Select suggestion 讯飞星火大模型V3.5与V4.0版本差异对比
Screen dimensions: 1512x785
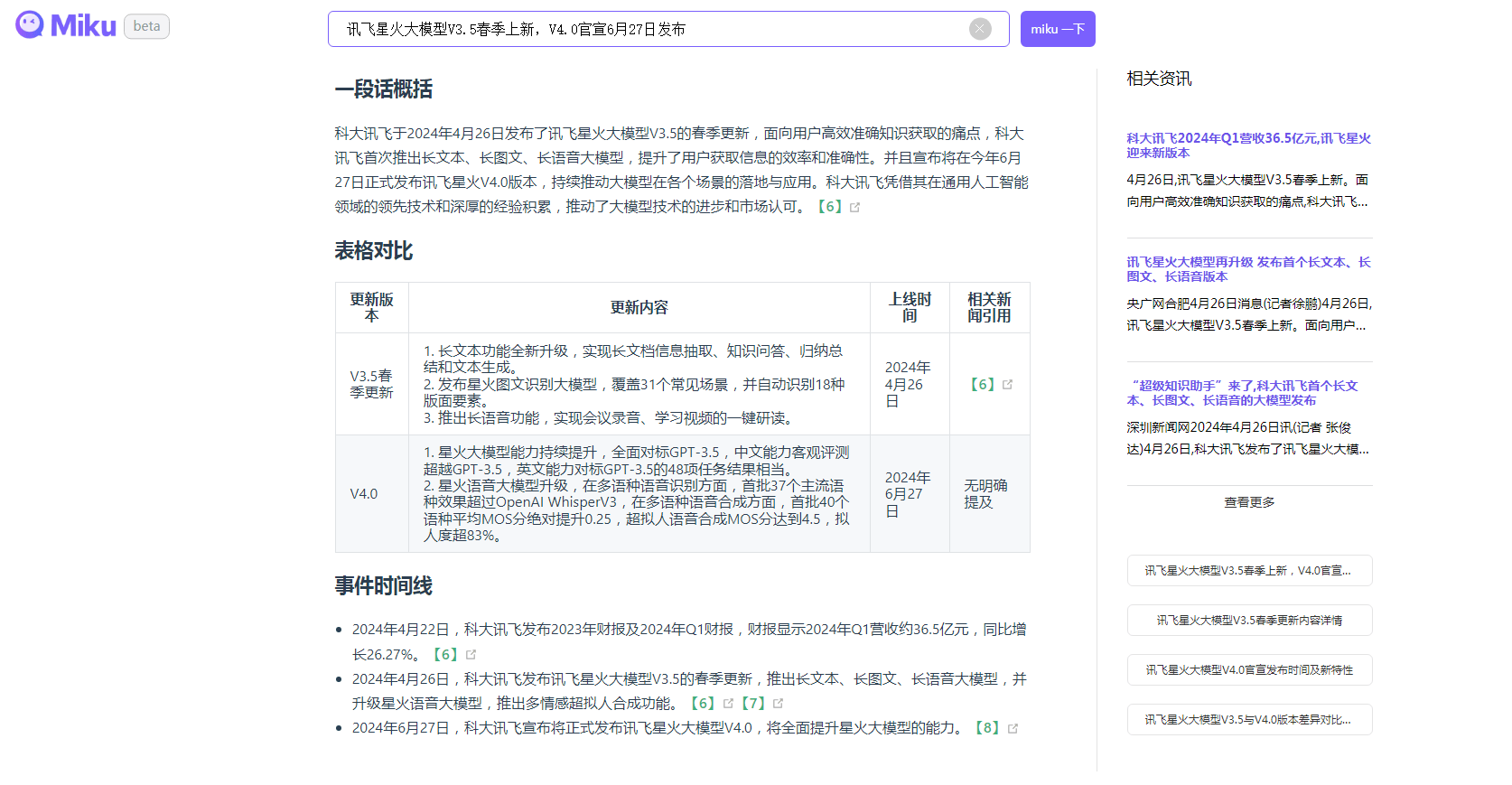[x=1249, y=720]
